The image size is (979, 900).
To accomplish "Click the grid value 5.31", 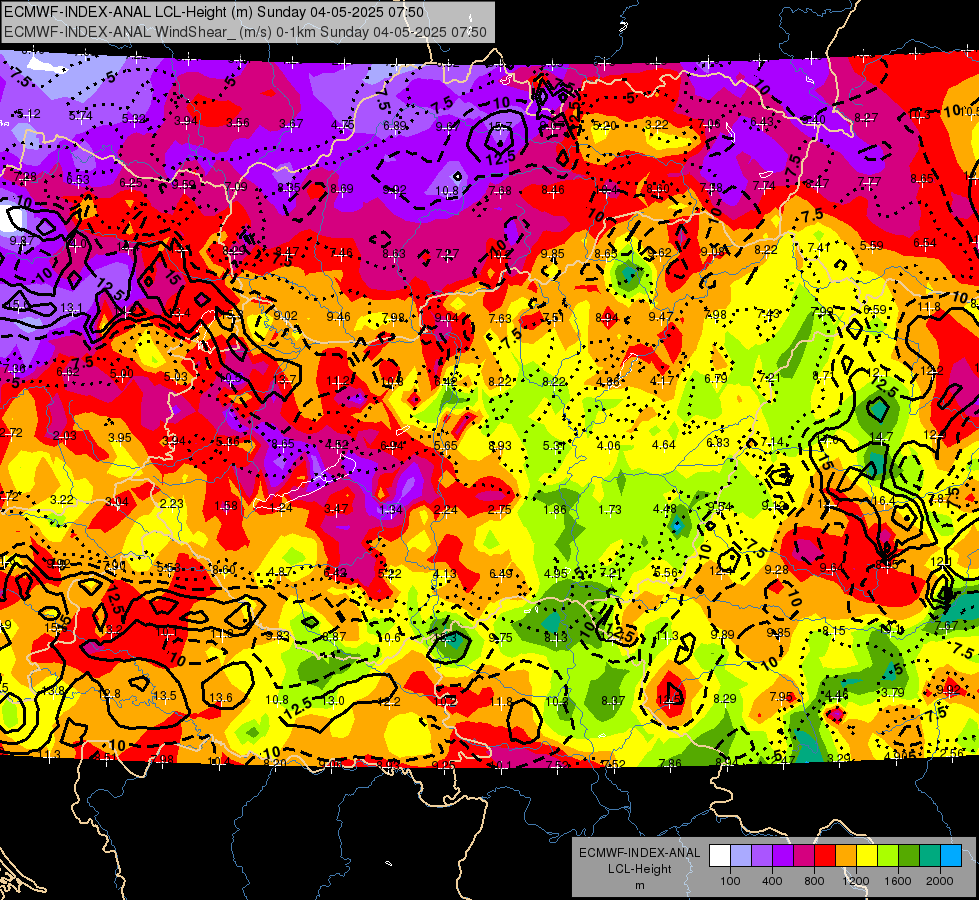I will click(x=554, y=445).
